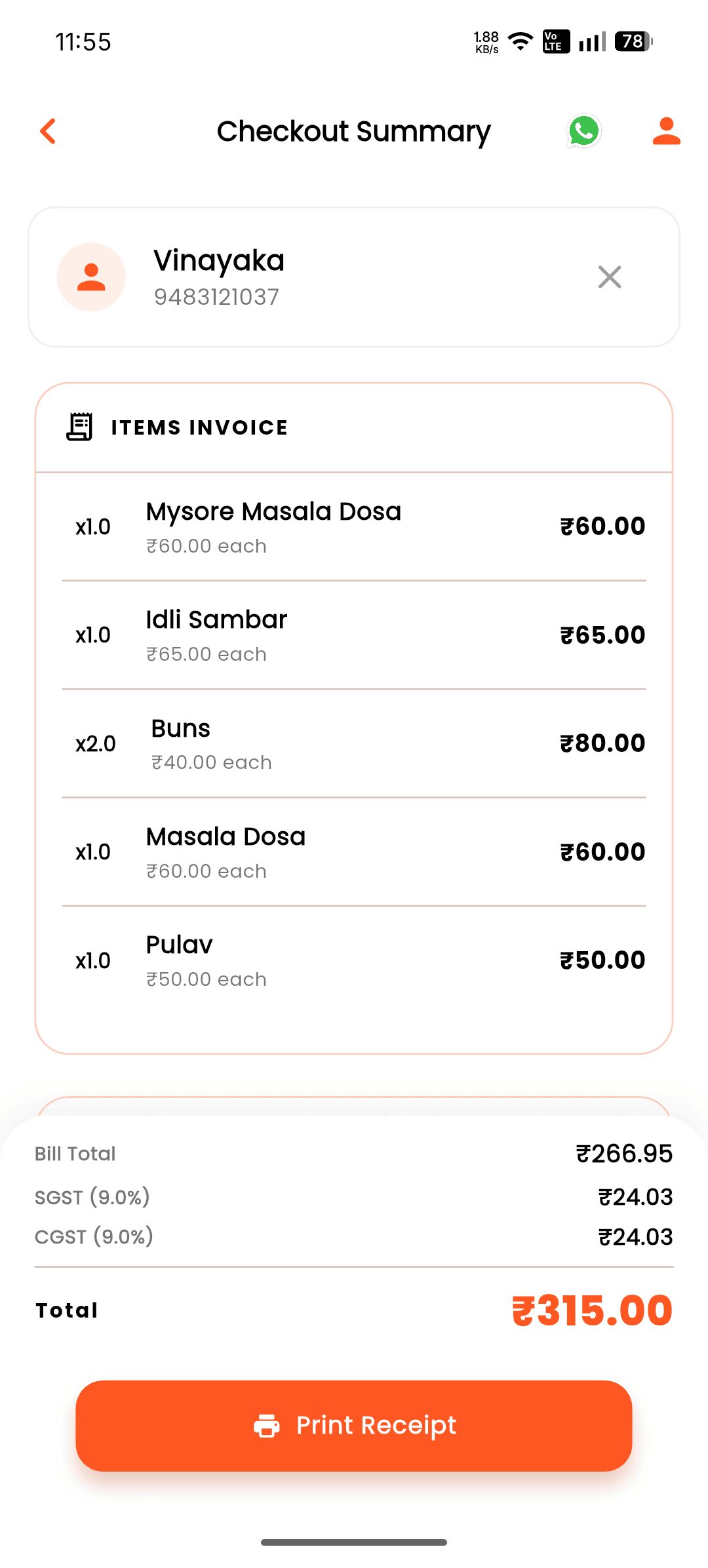
Task: Tap the Wi-Fi status bar icon
Action: point(521,41)
